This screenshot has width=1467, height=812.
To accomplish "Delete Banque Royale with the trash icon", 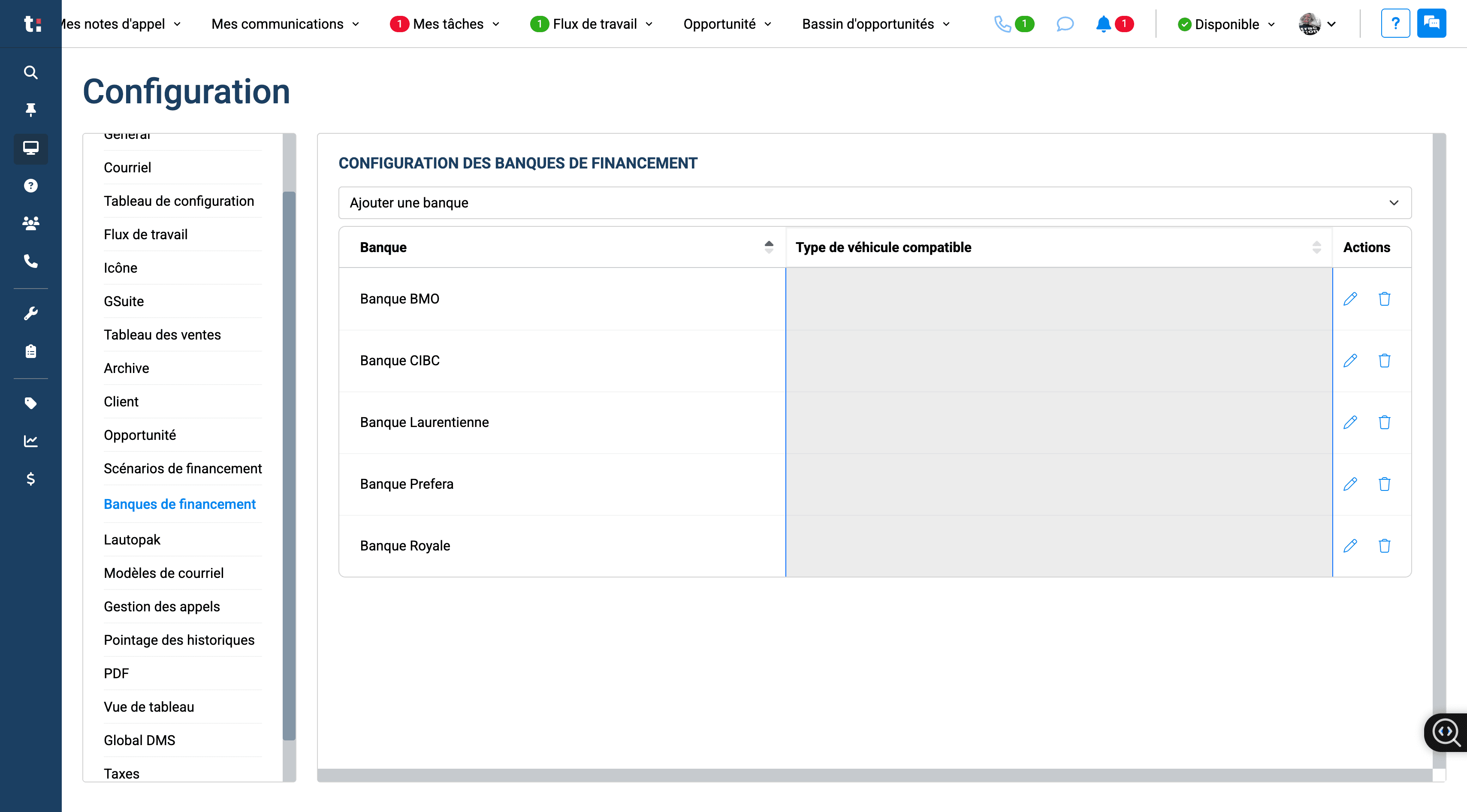I will [x=1384, y=546].
